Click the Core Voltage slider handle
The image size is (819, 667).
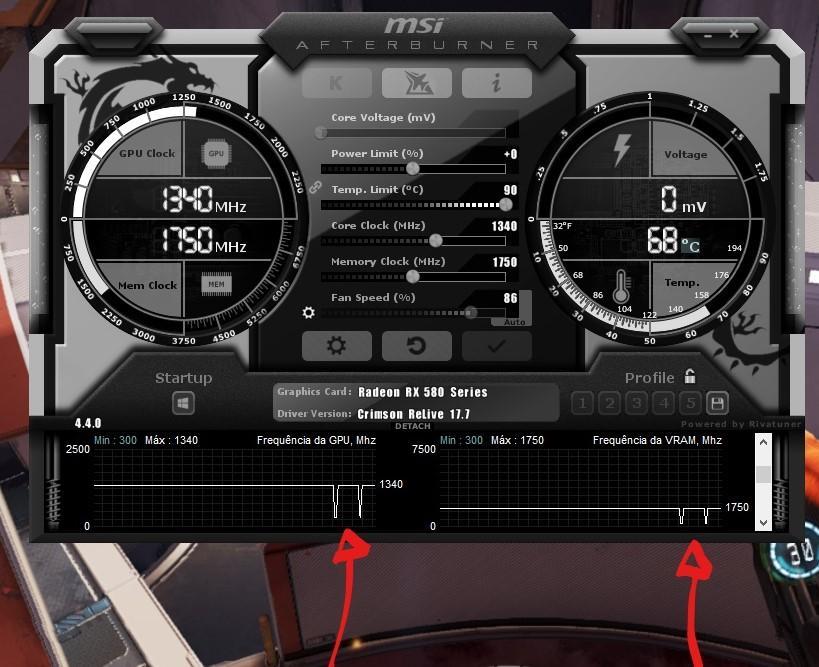(321, 133)
